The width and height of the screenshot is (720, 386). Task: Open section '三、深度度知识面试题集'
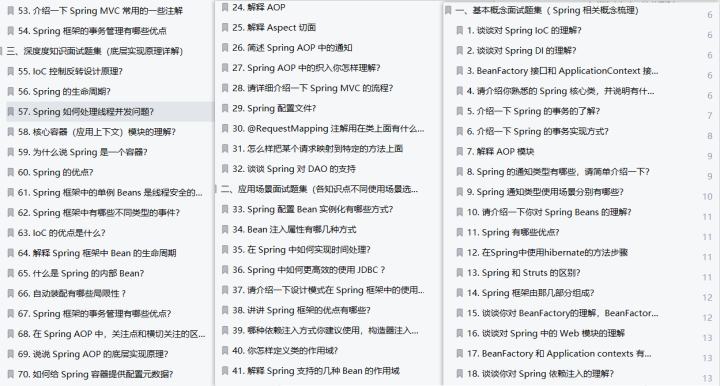[95, 51]
